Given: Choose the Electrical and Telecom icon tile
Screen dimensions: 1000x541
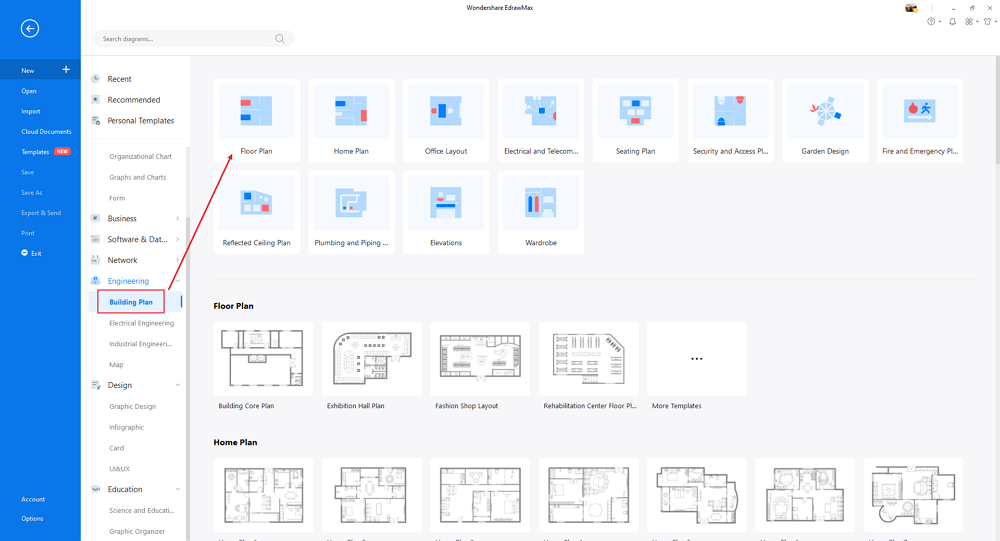Looking at the screenshot, I should tap(541, 110).
